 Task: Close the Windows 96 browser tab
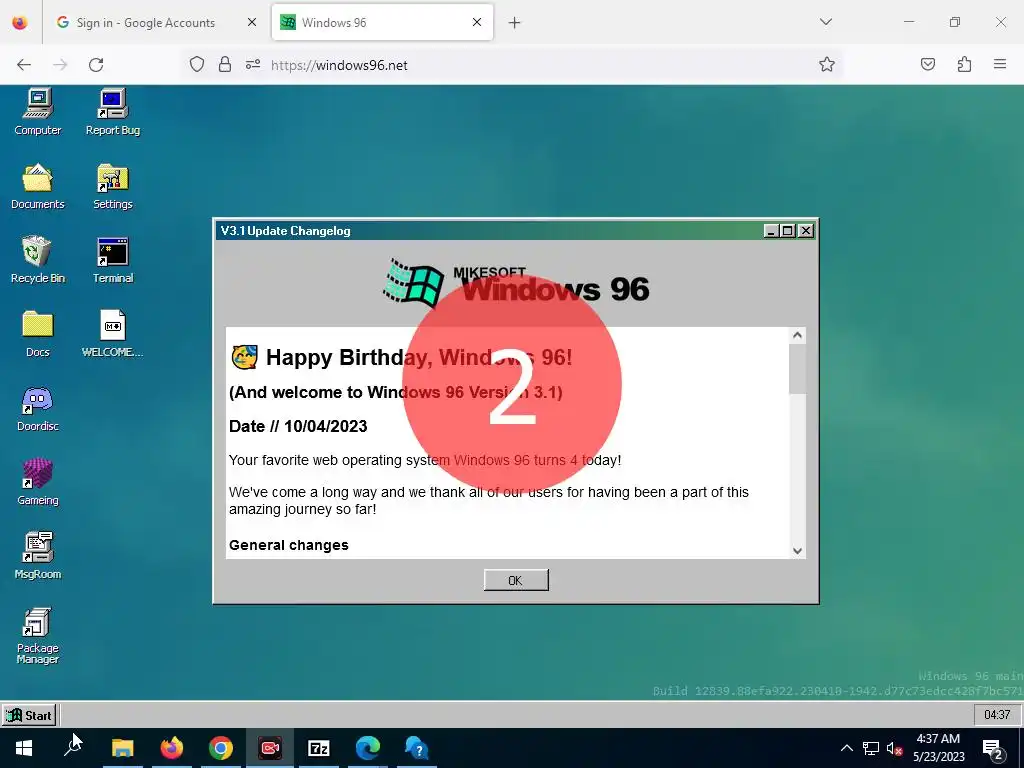pyautogui.click(x=477, y=22)
